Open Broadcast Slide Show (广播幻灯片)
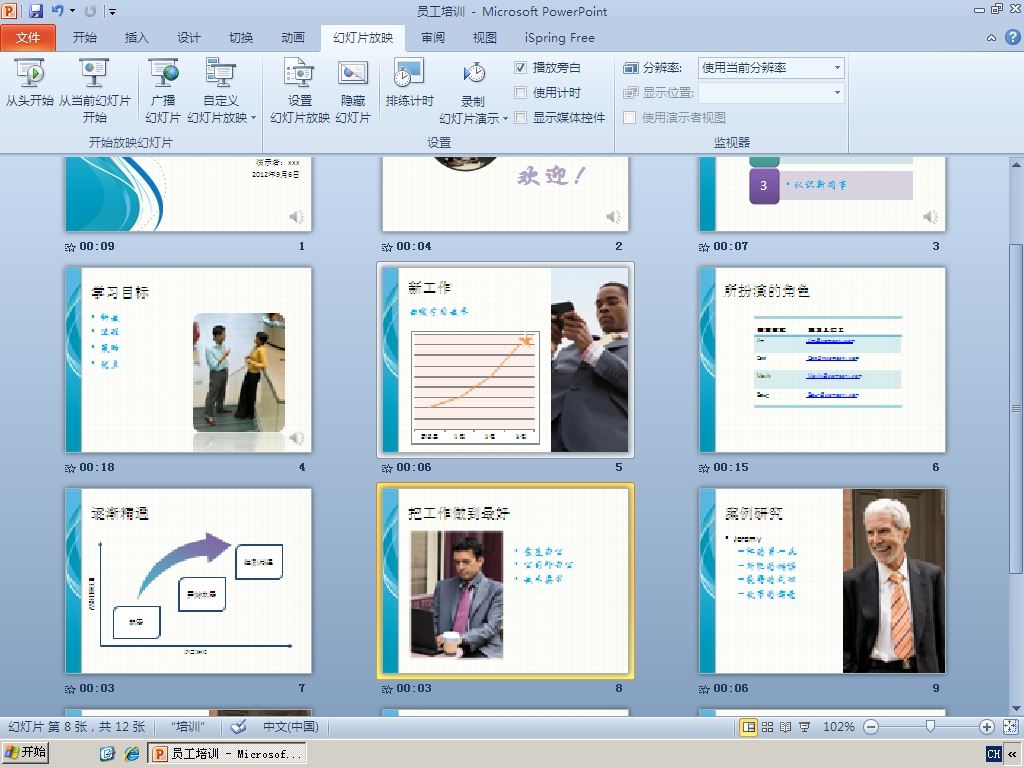Image resolution: width=1024 pixels, height=768 pixels. point(163,91)
